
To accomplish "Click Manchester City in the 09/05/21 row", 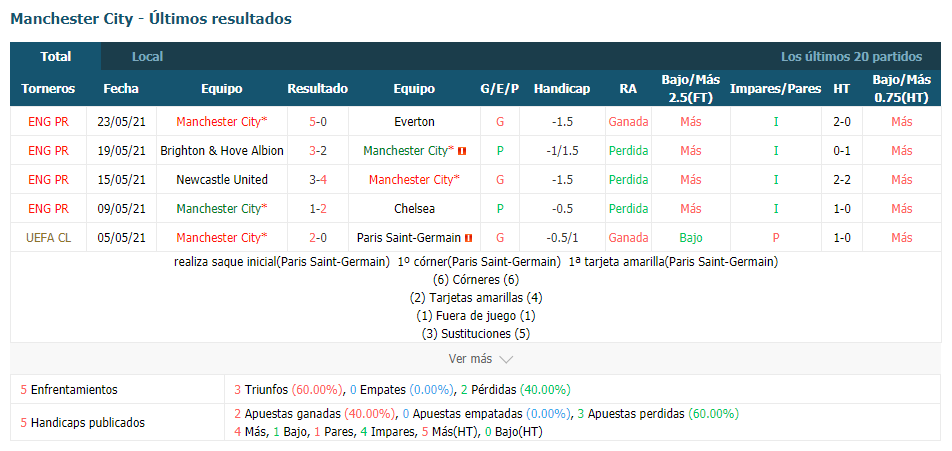I will pyautogui.click(x=222, y=209).
